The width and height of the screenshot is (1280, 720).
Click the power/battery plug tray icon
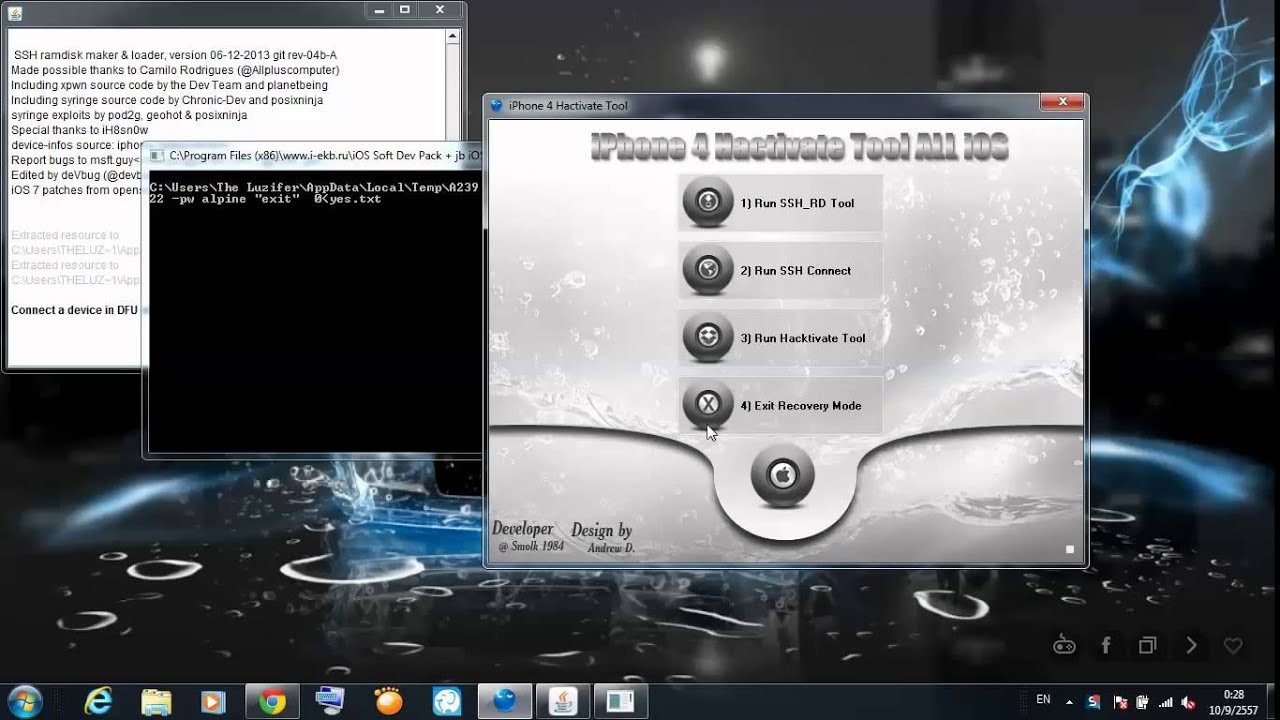pos(1142,702)
